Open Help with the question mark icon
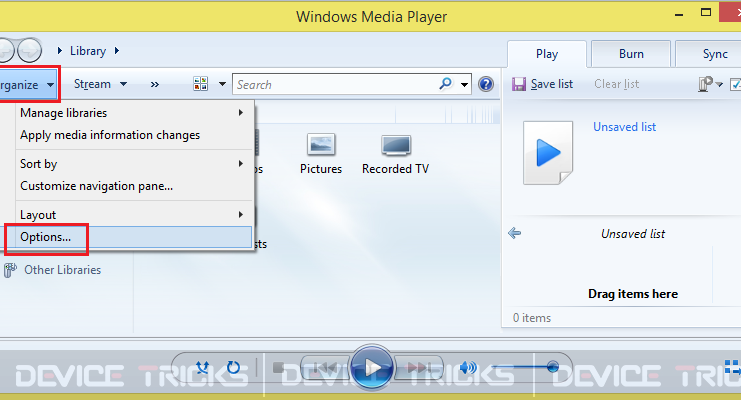Screen dimensions: 741x400 pyautogui.click(x=486, y=84)
